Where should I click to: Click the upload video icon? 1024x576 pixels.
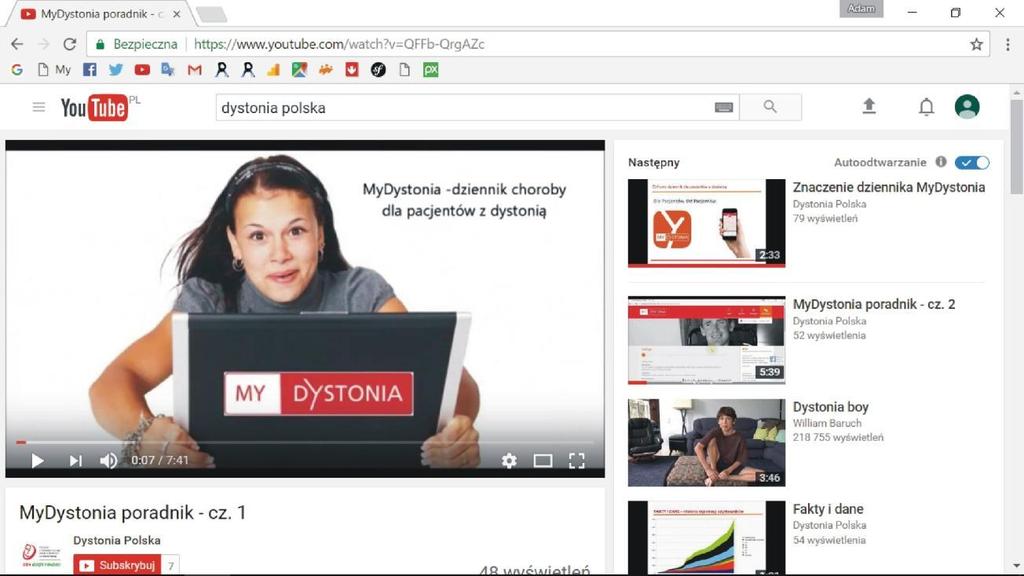pyautogui.click(x=869, y=106)
